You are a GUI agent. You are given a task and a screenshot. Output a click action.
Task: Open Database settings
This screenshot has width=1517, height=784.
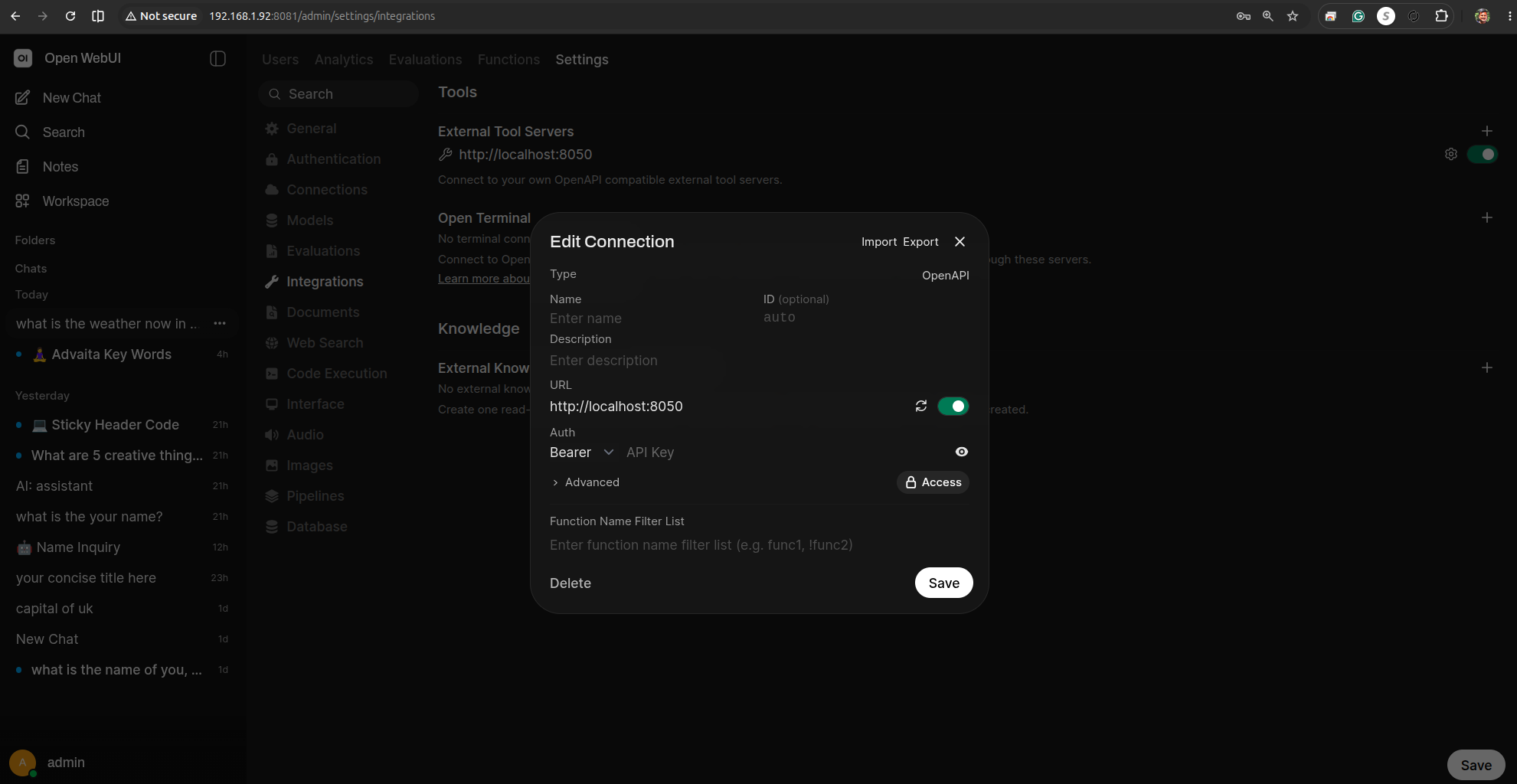pos(316,527)
